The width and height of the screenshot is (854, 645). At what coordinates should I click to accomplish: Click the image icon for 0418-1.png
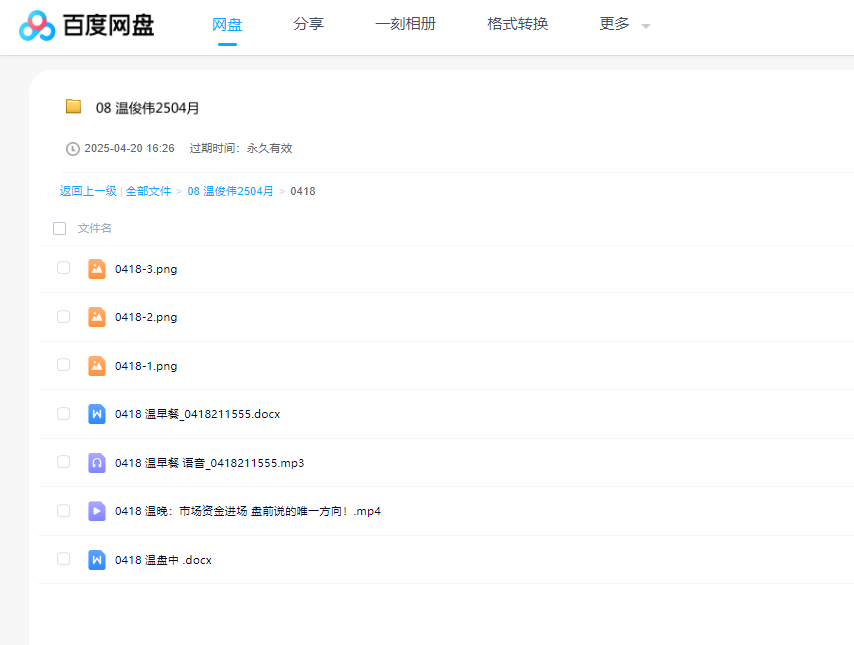(97, 366)
